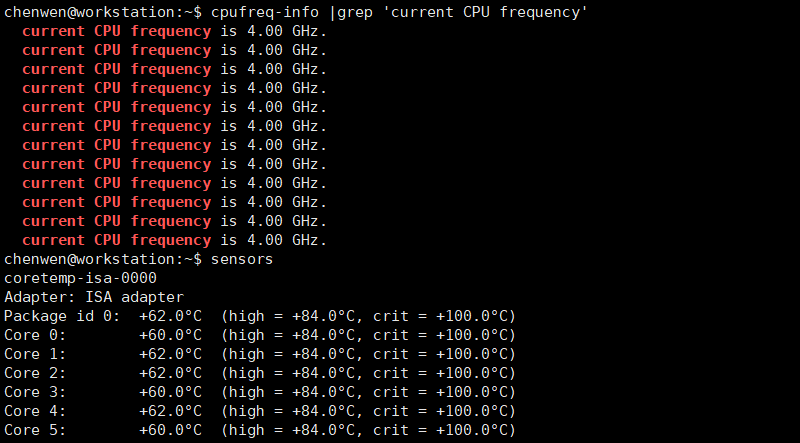The image size is (800, 443).
Task: Click the Core 1 label
Action: [35, 354]
